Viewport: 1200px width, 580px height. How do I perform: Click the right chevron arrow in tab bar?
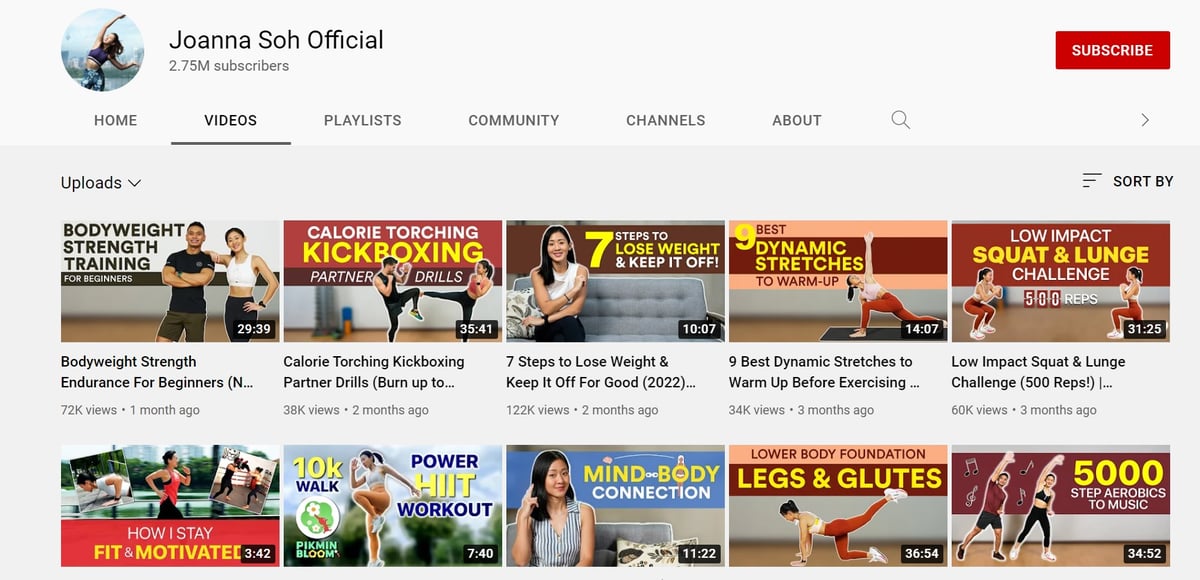pyautogui.click(x=1145, y=120)
